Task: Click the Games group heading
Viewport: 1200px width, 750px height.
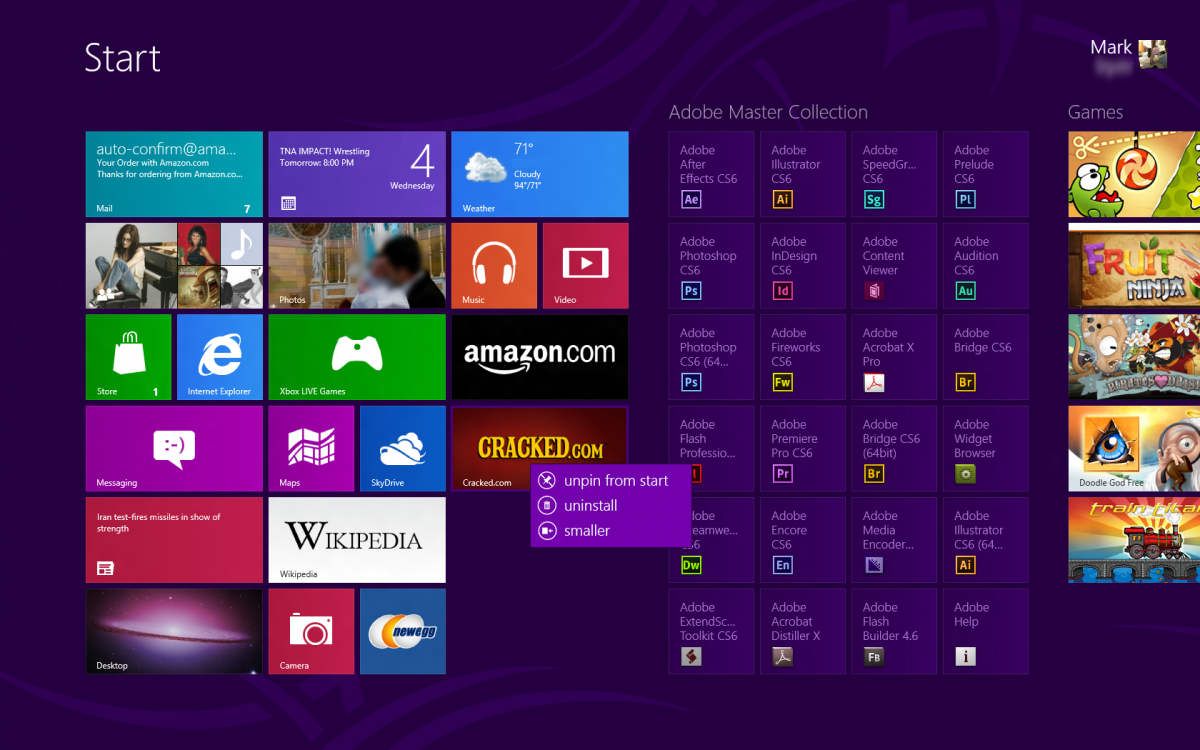Action: [1095, 112]
